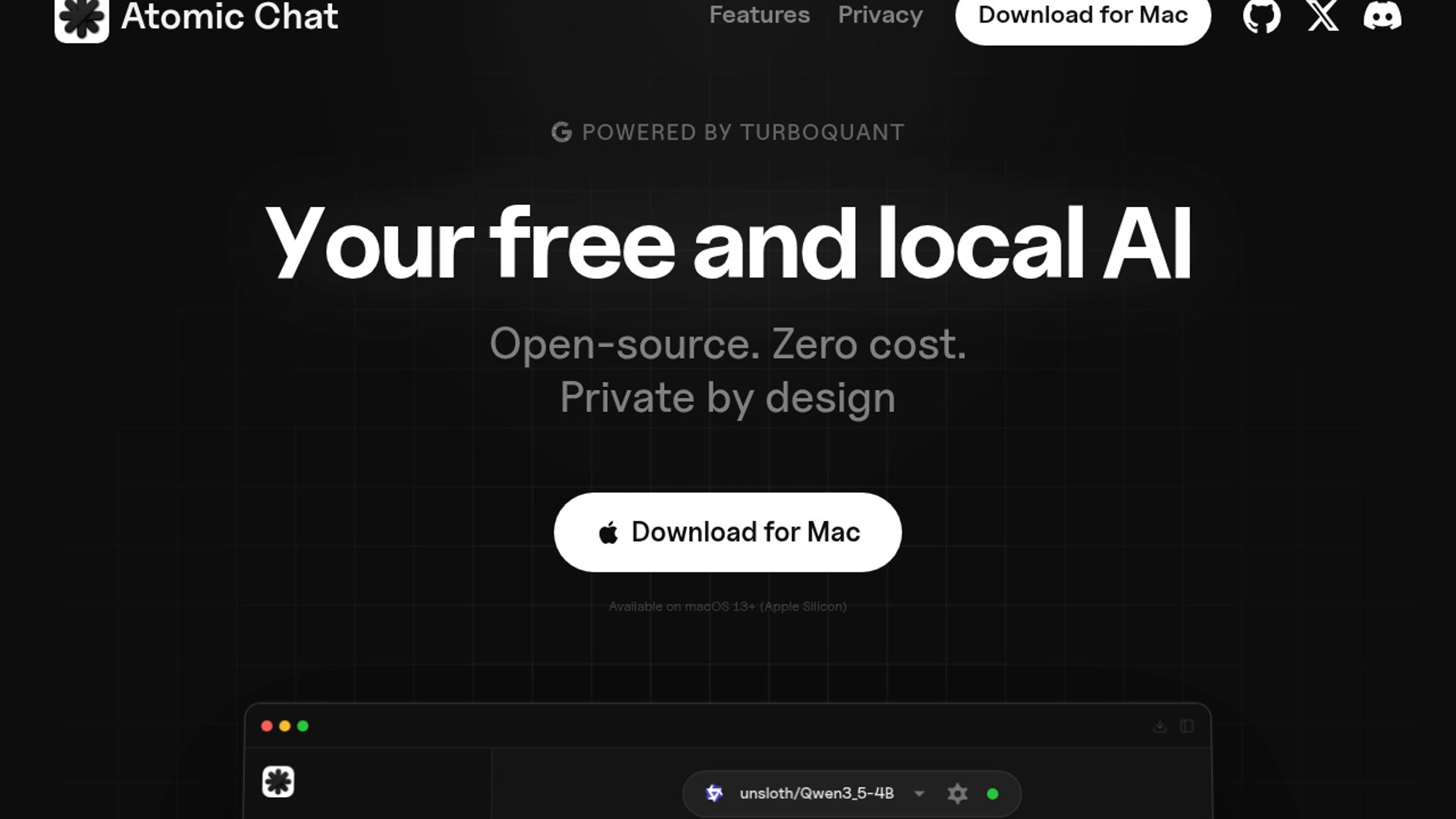Click the Atomic Chat logo in header
The width and height of the screenshot is (1456, 819).
(82, 19)
